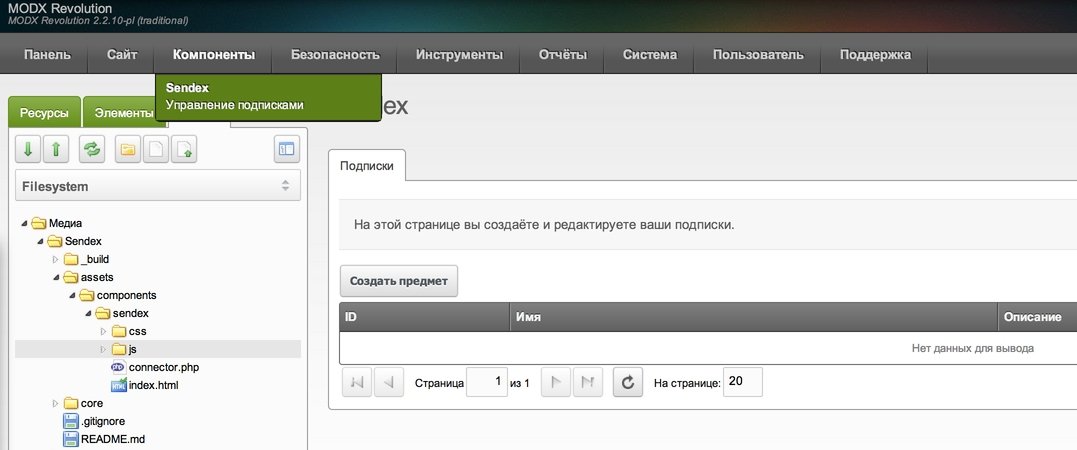Viewport: 1077px width, 450px height.
Task: Switch to the Ресурсы tab
Action: point(44,113)
